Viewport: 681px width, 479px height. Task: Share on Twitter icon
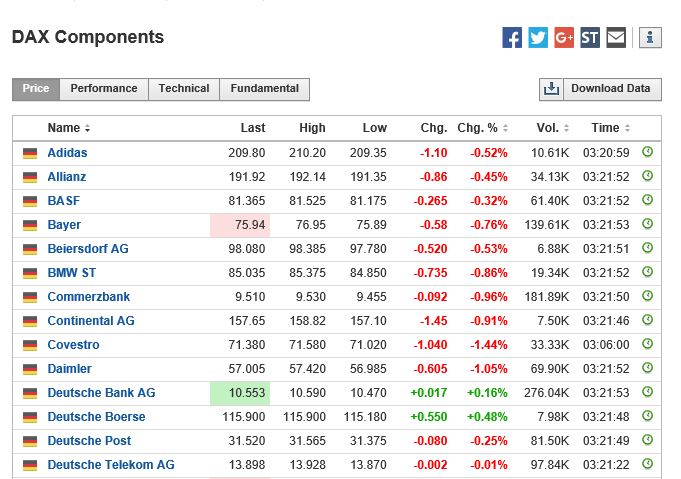(x=538, y=38)
